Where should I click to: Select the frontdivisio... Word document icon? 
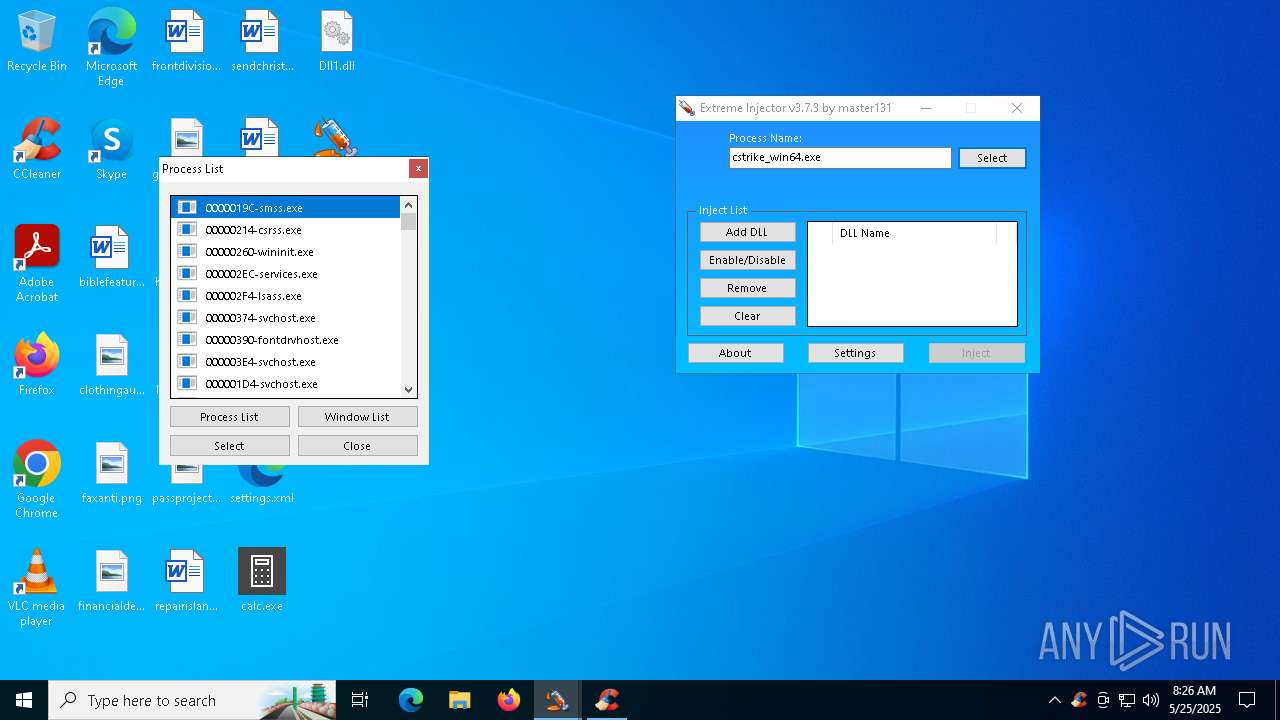pyautogui.click(x=186, y=42)
